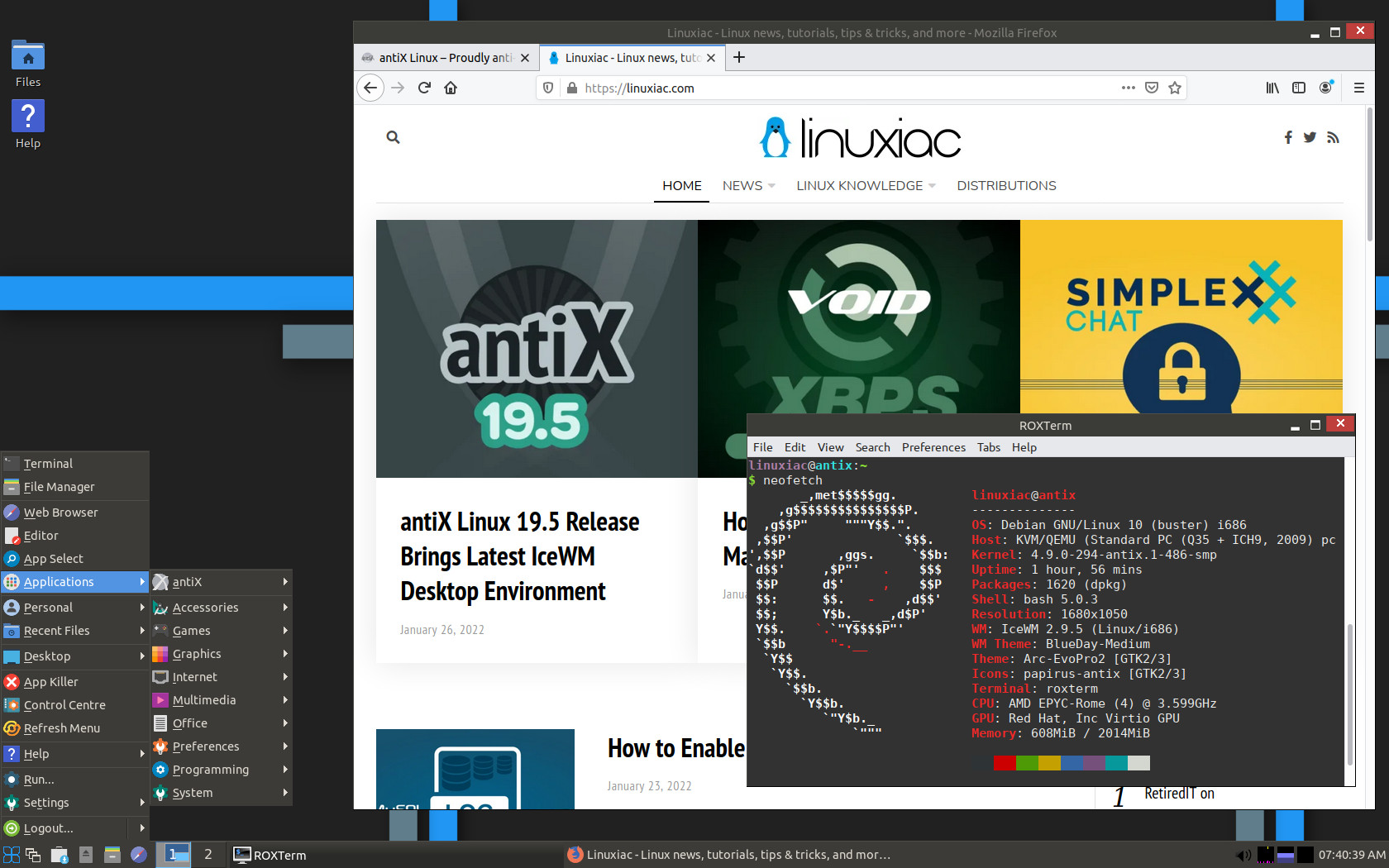The height and width of the screenshot is (868, 1389).
Task: Expand Accessories submenu
Action: click(x=221, y=608)
